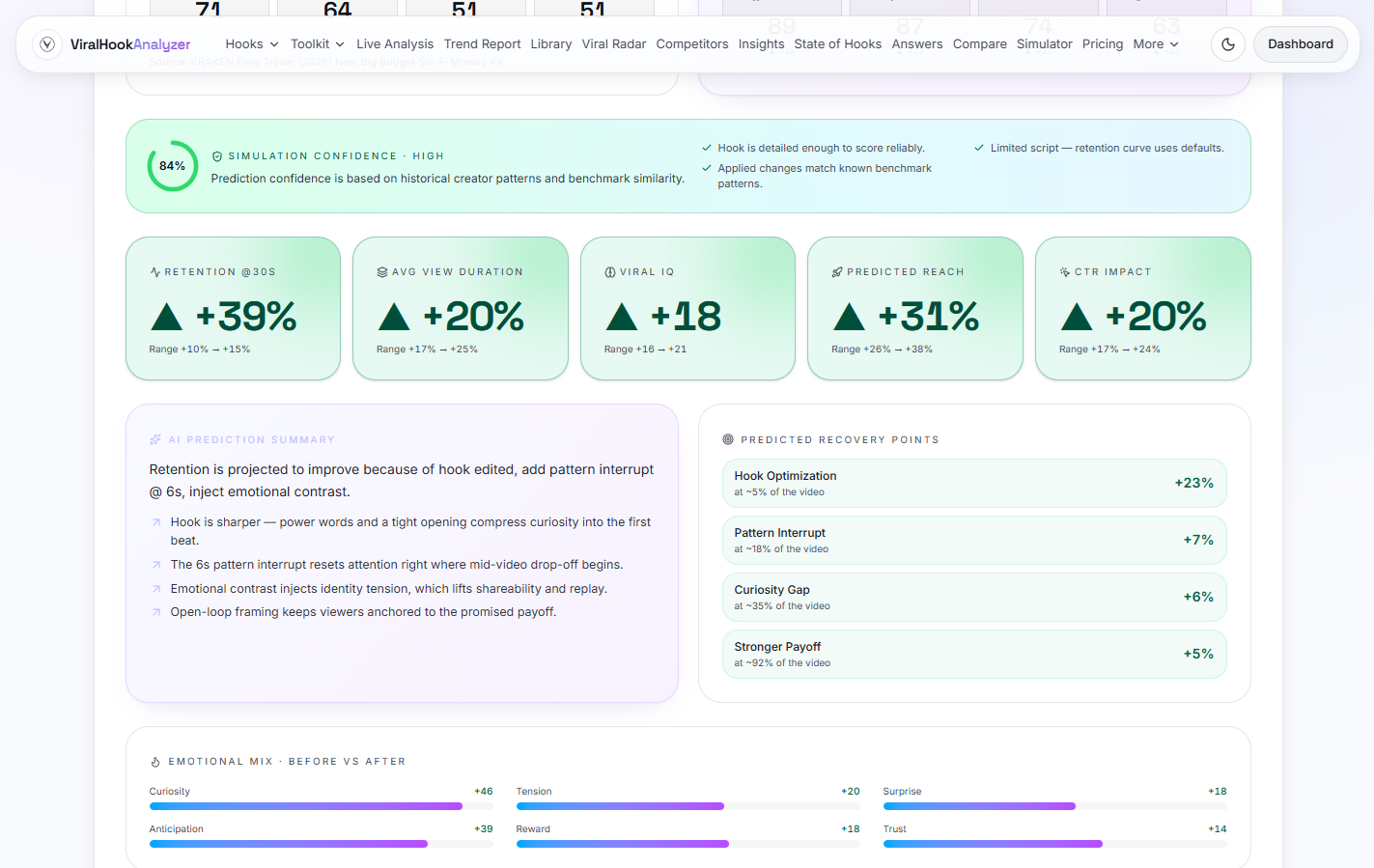Expand the Toolkit dropdown menu

pos(318,44)
